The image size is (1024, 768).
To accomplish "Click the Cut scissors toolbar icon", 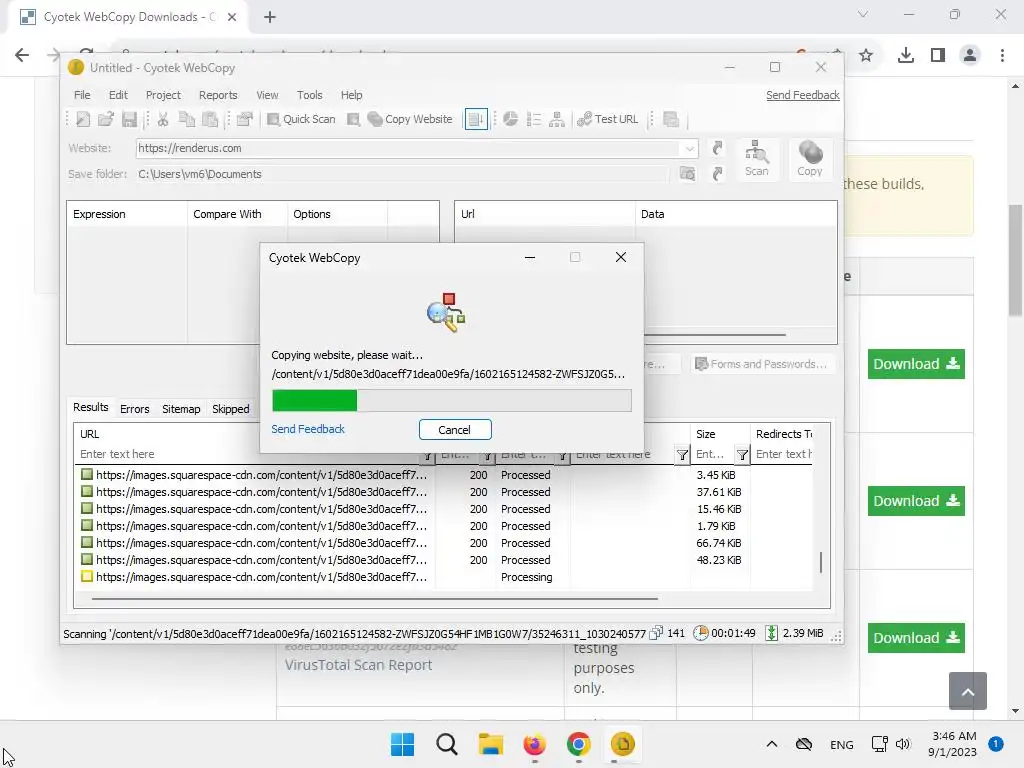I will (x=163, y=119).
